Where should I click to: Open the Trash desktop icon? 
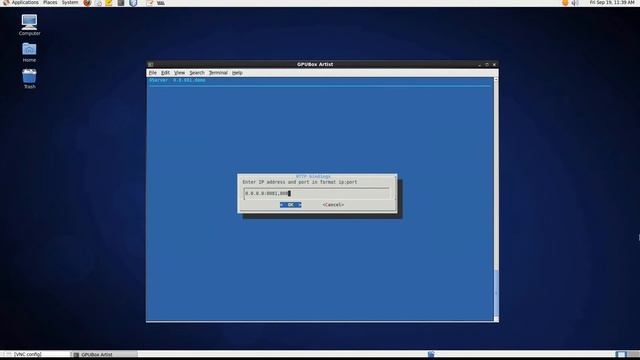click(29, 78)
